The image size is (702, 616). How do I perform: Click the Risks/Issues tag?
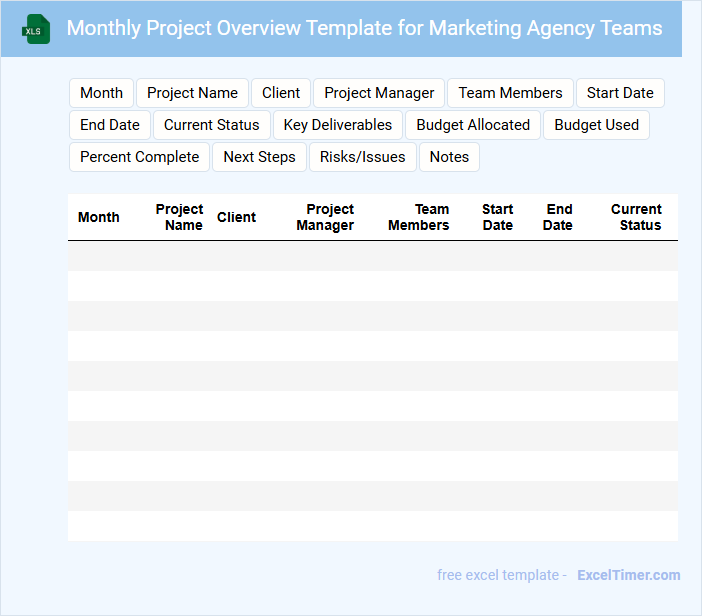pyautogui.click(x=362, y=157)
